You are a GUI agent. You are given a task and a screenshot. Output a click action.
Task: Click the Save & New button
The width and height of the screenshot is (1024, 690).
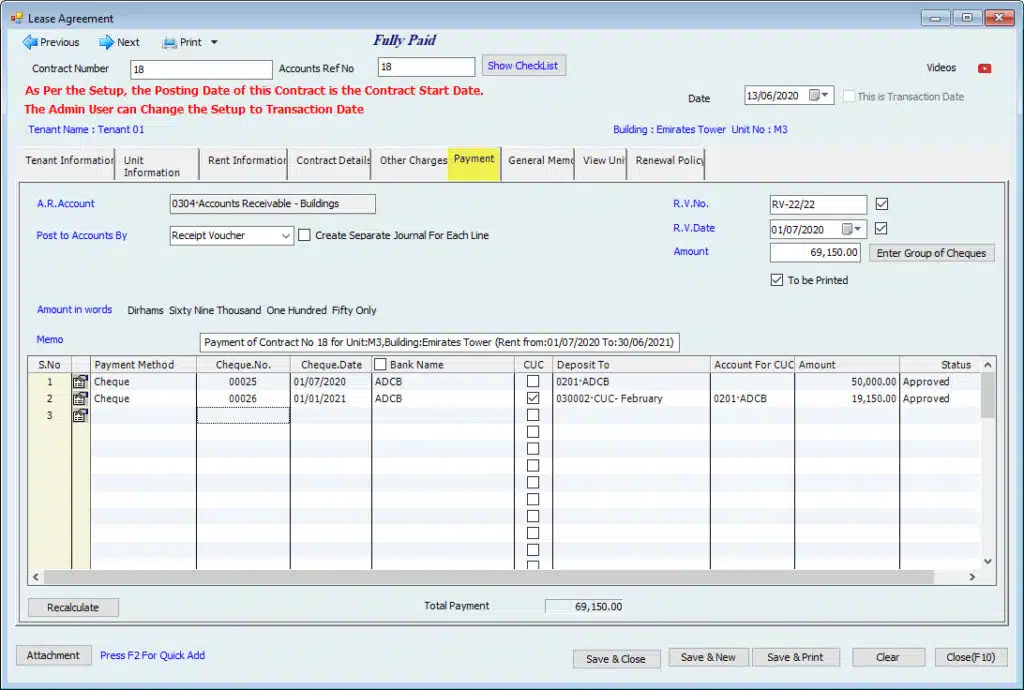coord(708,657)
